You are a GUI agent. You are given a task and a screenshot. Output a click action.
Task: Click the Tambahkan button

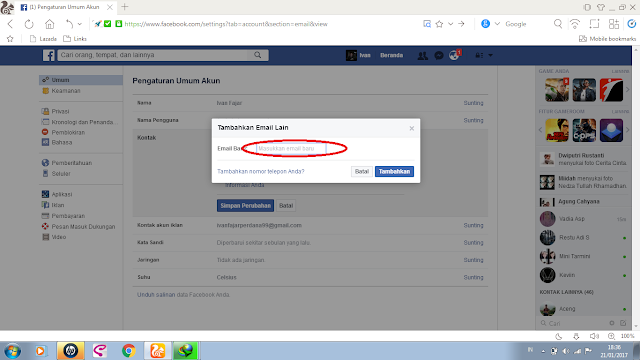(x=394, y=171)
